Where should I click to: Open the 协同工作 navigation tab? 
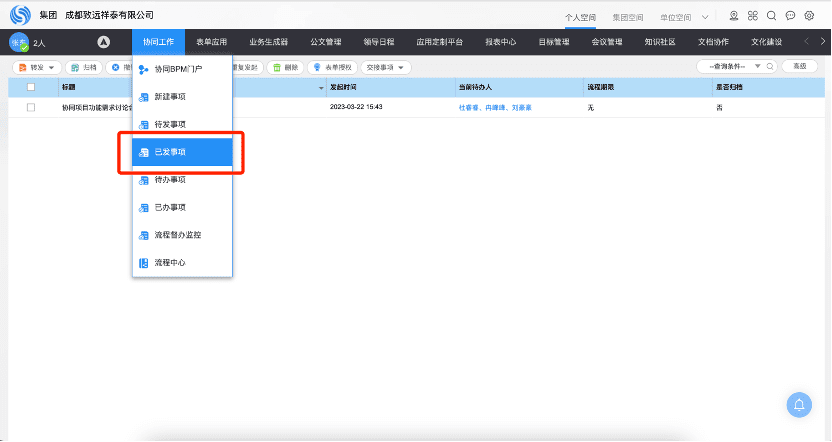click(x=158, y=42)
